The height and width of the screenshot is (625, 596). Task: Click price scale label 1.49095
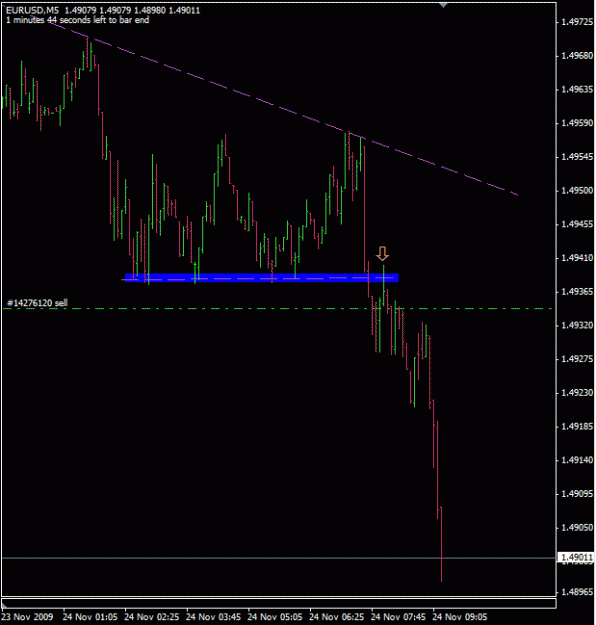coord(577,494)
